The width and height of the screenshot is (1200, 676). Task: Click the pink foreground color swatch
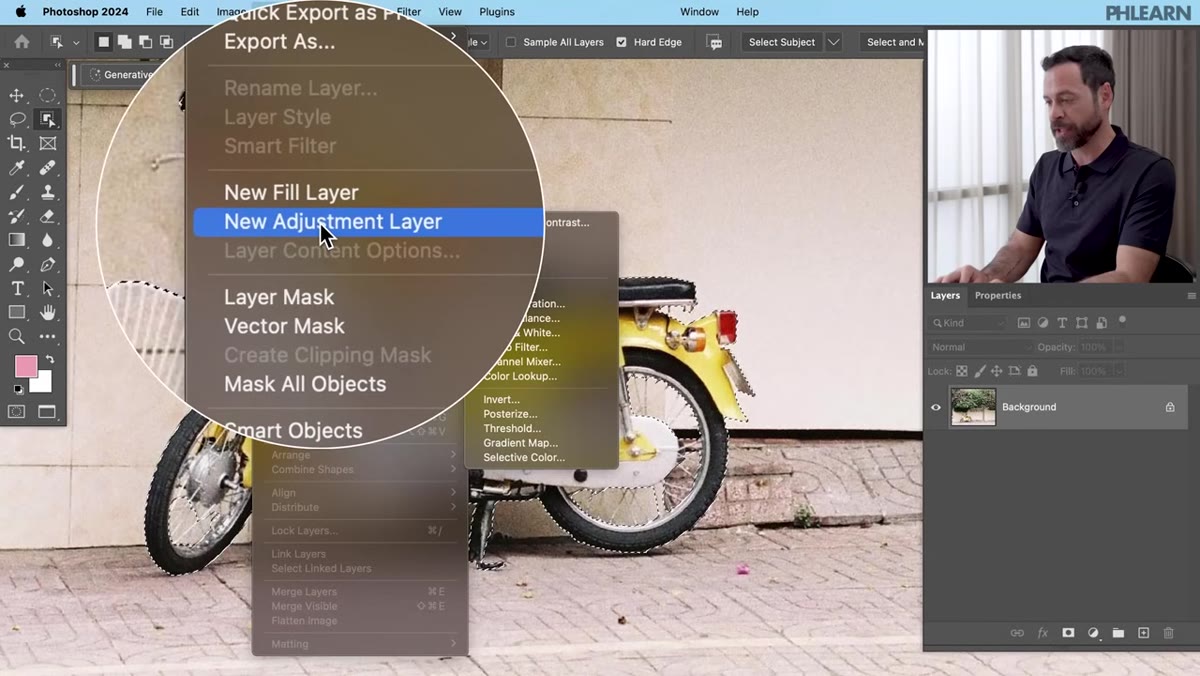pyautogui.click(x=25, y=366)
